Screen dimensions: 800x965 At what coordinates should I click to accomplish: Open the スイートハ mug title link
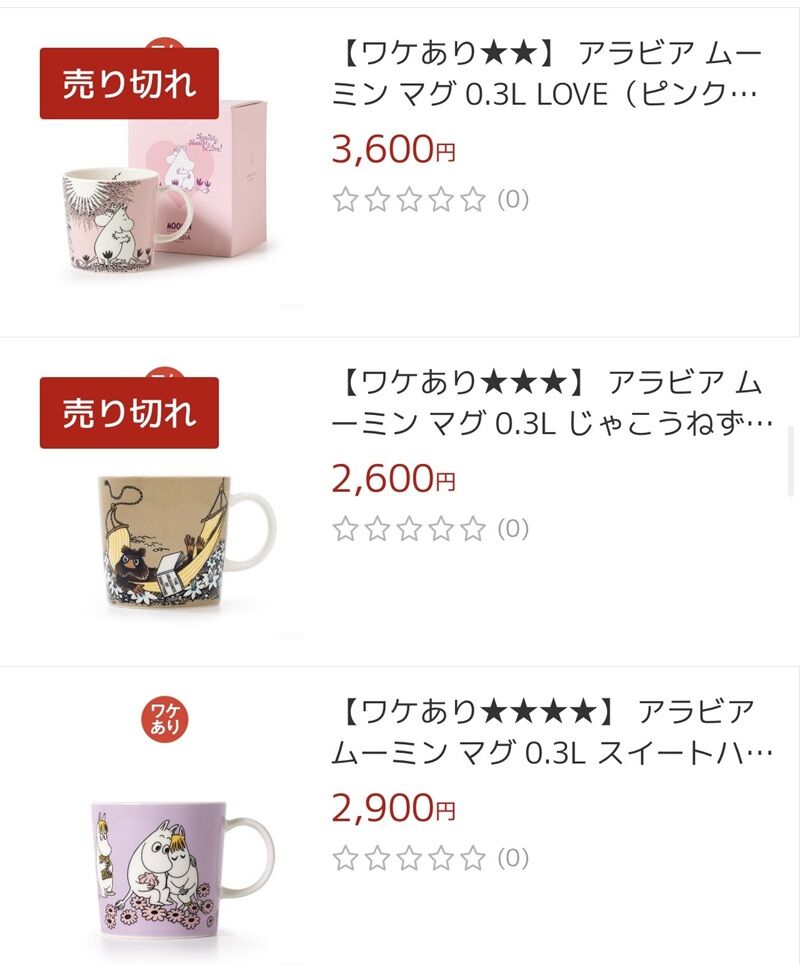551,732
